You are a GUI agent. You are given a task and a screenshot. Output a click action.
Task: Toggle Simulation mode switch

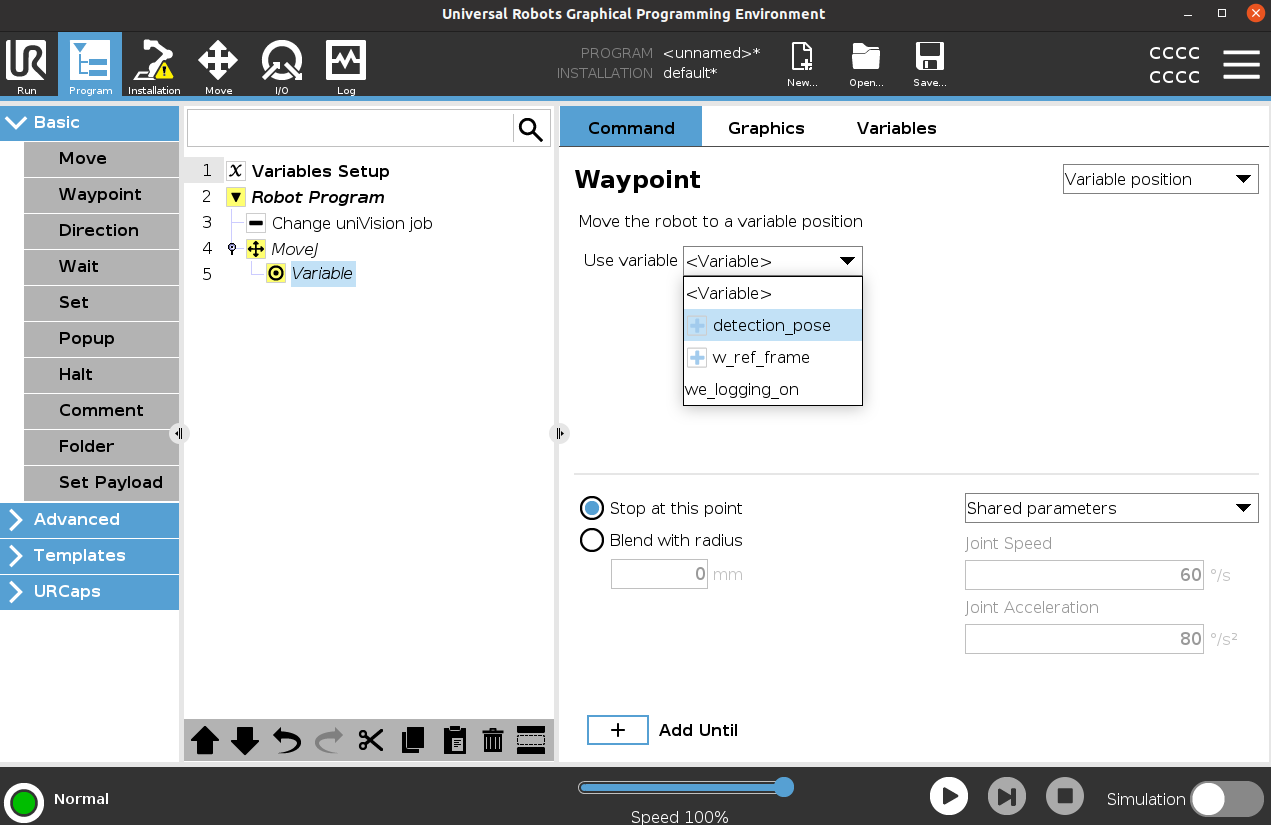[x=1227, y=799]
